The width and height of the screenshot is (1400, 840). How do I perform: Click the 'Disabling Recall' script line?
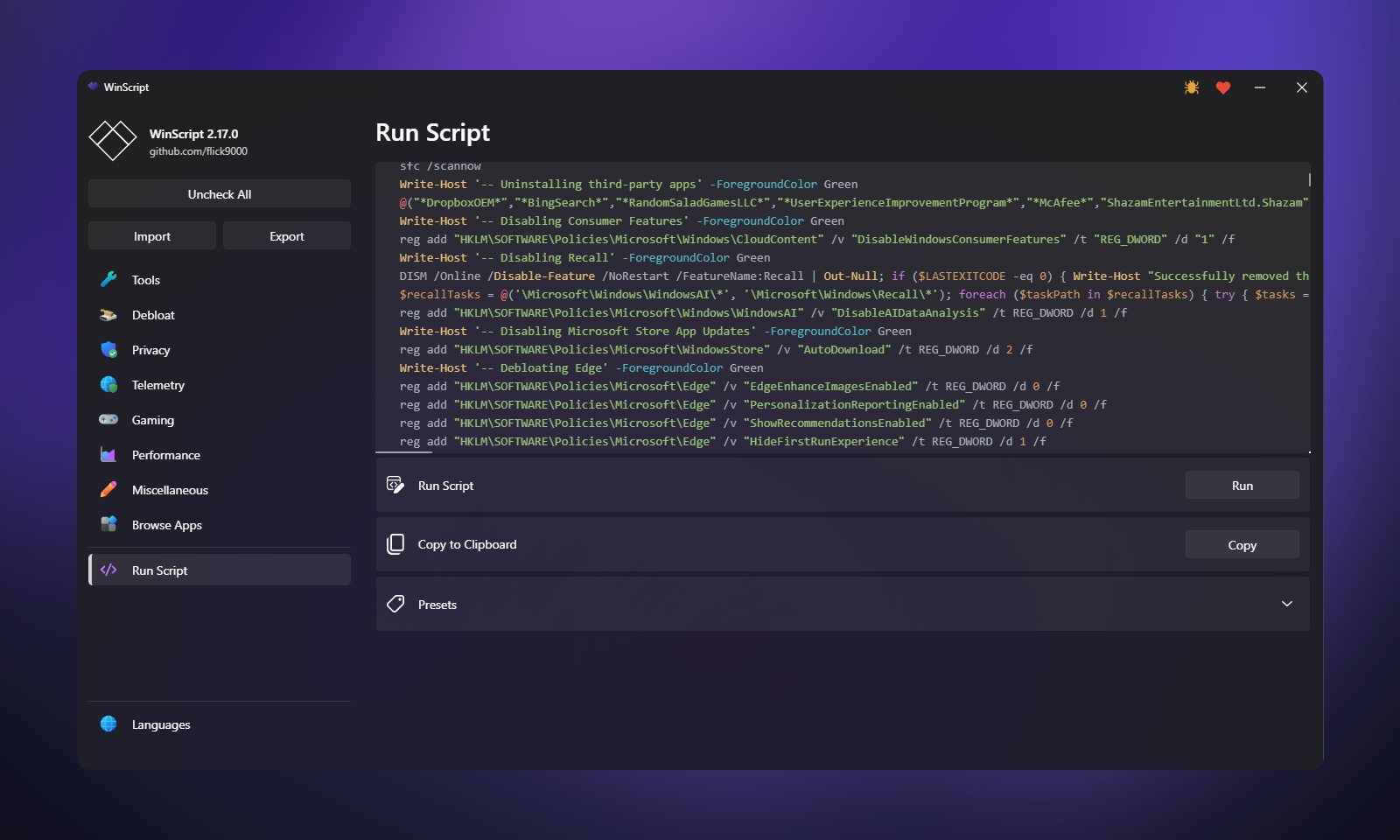coord(584,257)
